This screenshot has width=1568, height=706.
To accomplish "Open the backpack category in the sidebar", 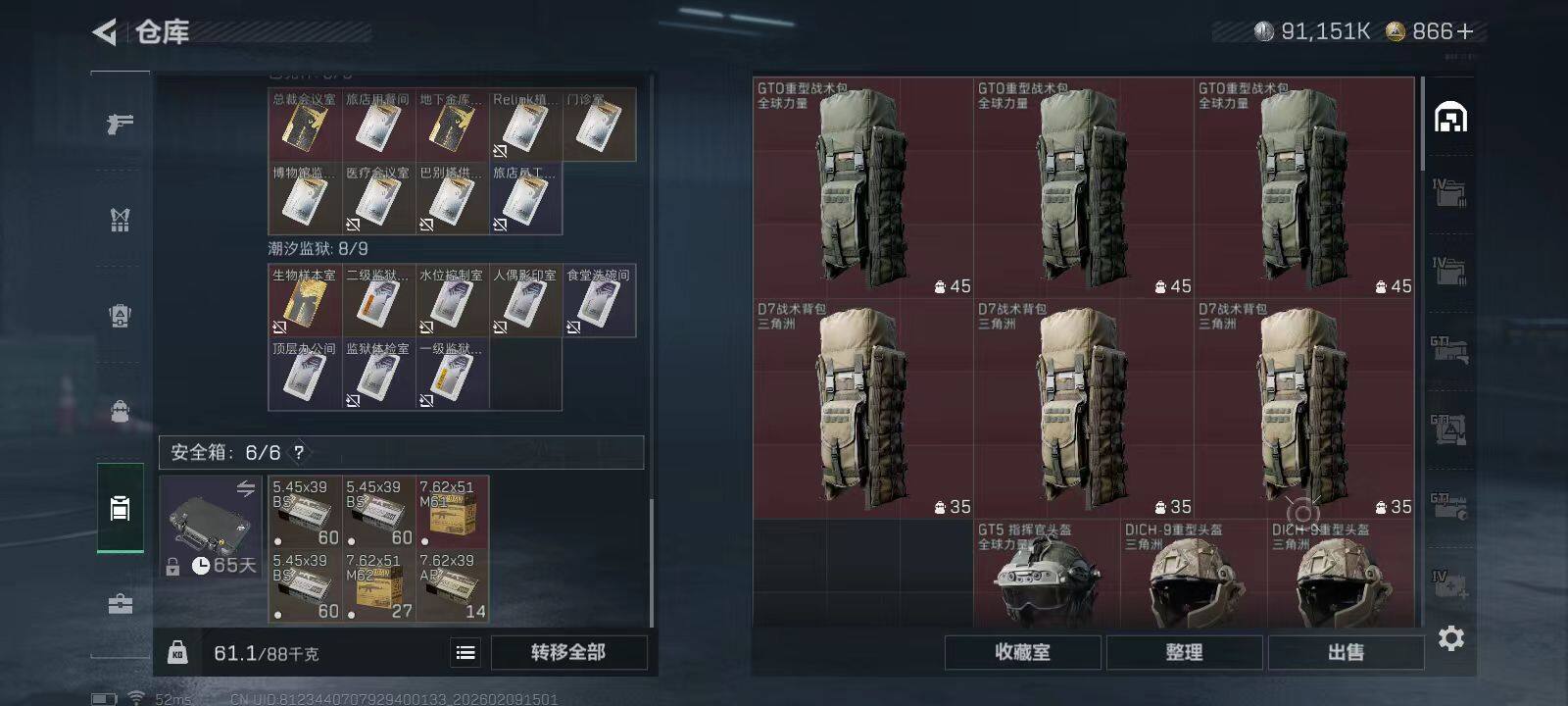I will pos(120,410).
